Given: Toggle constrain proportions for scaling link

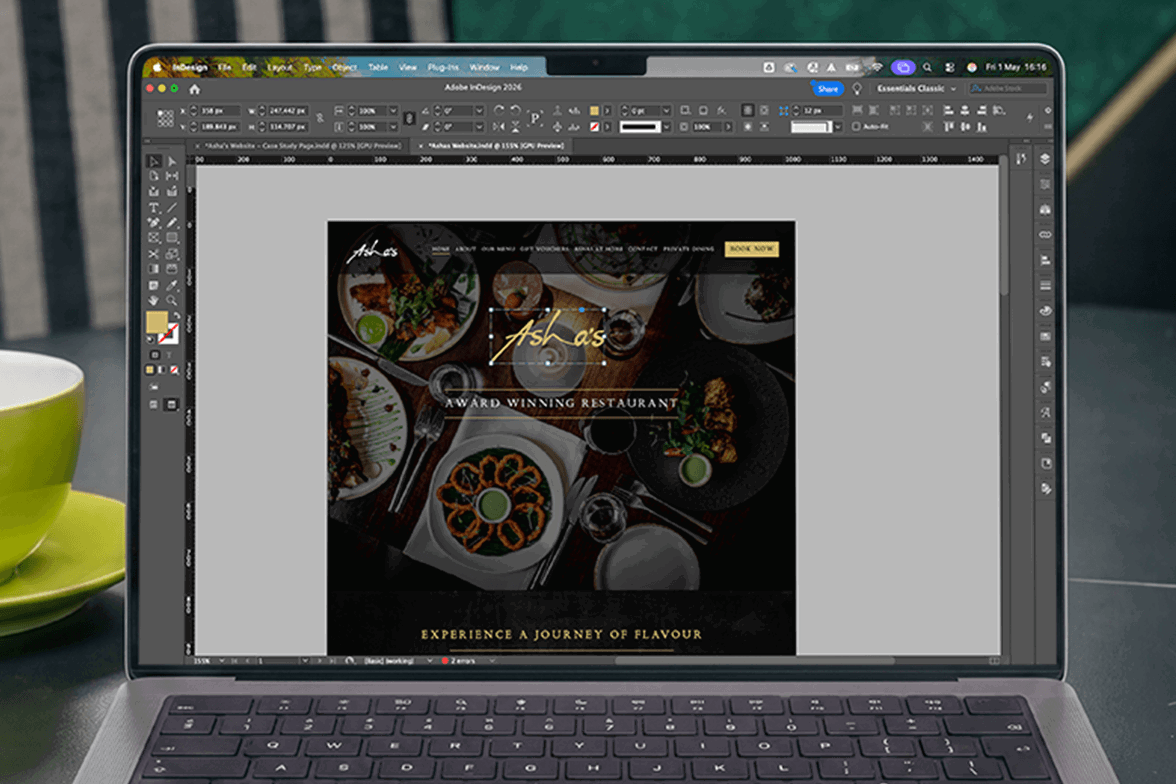Looking at the screenshot, I should (x=409, y=119).
